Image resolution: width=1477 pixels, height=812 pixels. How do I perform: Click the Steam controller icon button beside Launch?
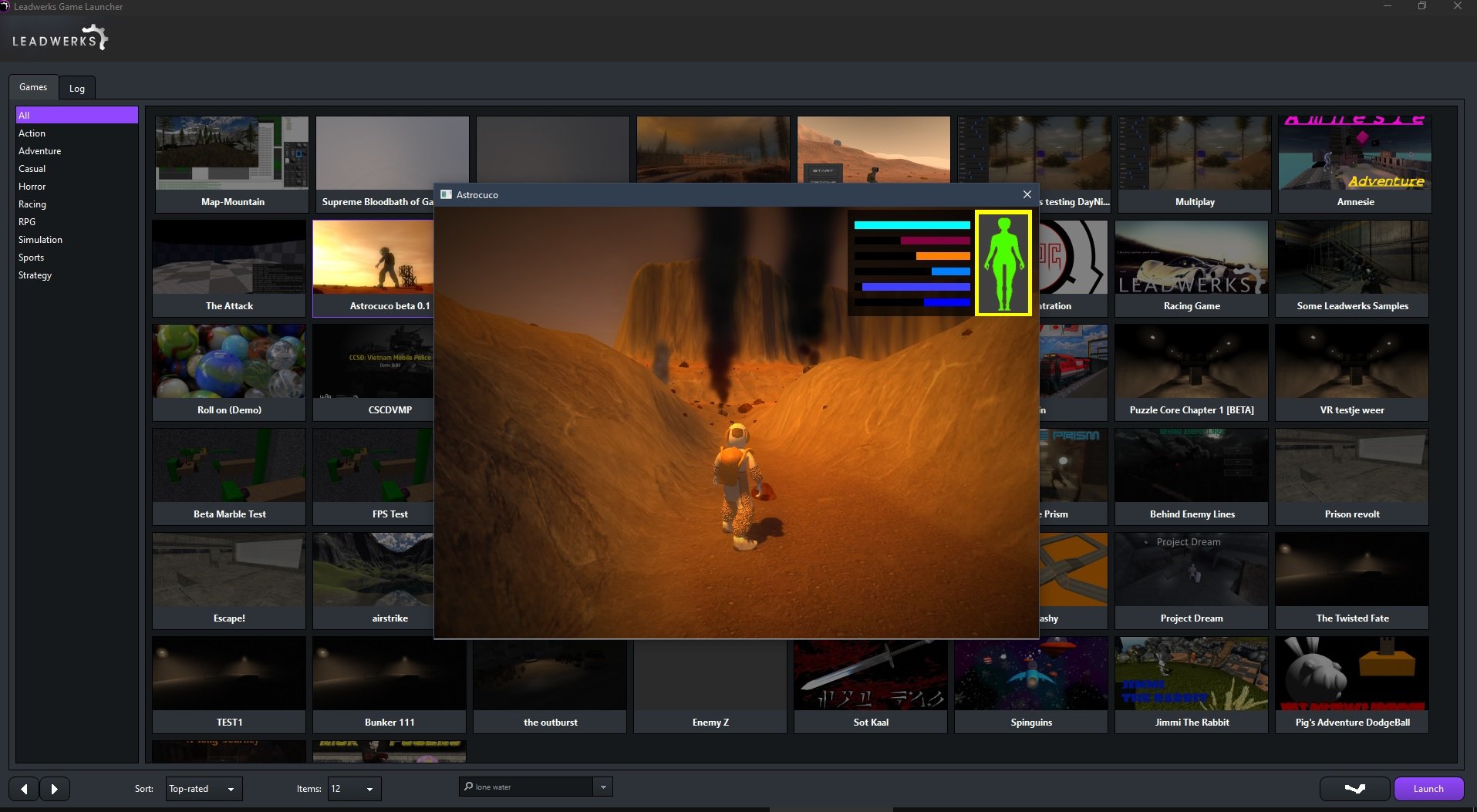pyautogui.click(x=1354, y=789)
